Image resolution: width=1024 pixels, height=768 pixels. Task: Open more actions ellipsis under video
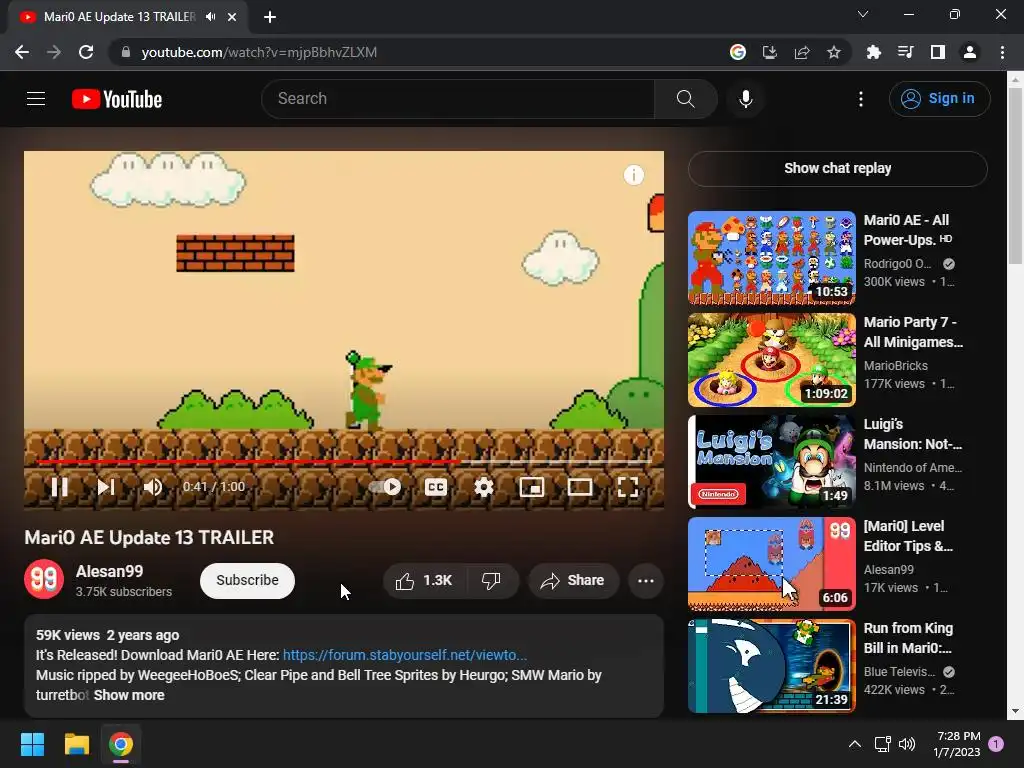(646, 581)
